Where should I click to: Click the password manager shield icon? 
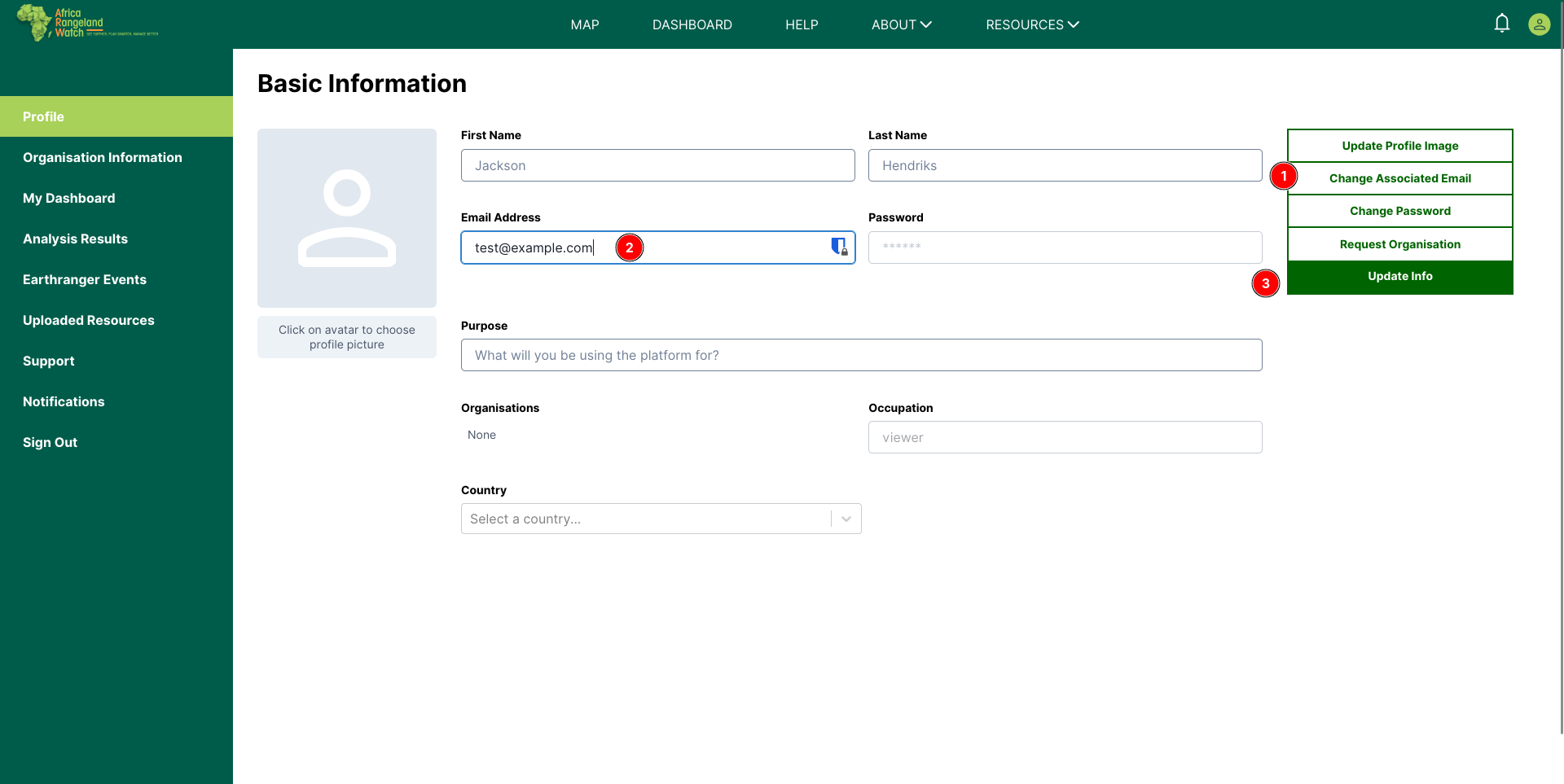coord(838,247)
